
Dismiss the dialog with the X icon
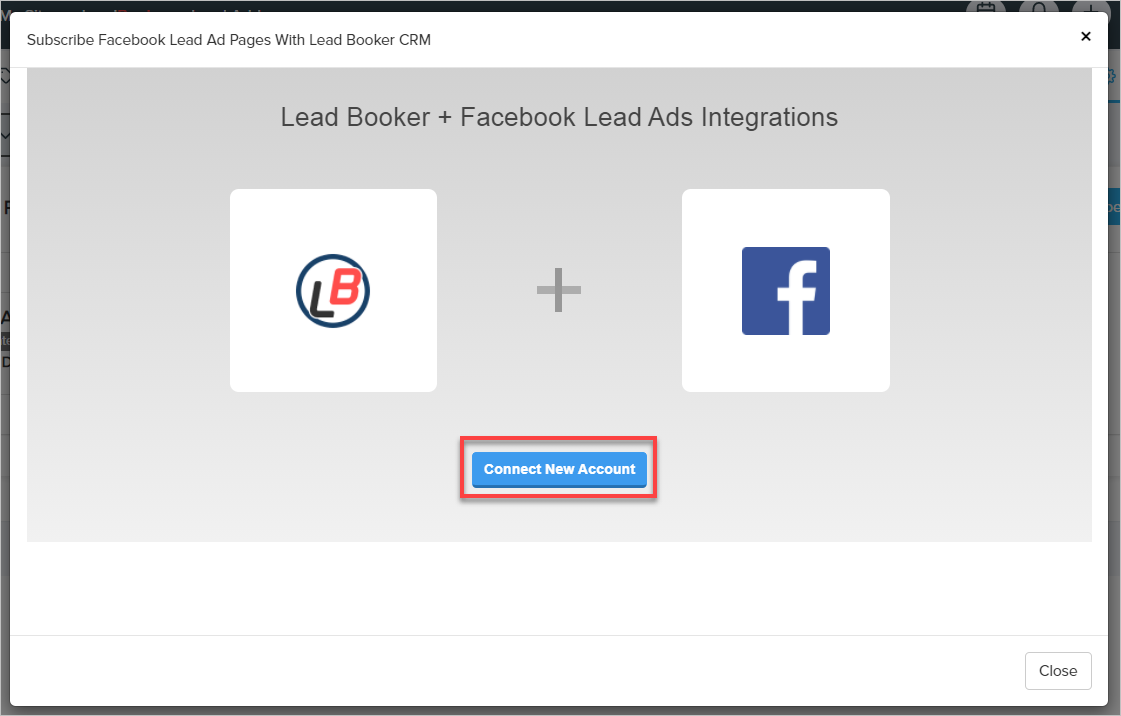point(1085,37)
